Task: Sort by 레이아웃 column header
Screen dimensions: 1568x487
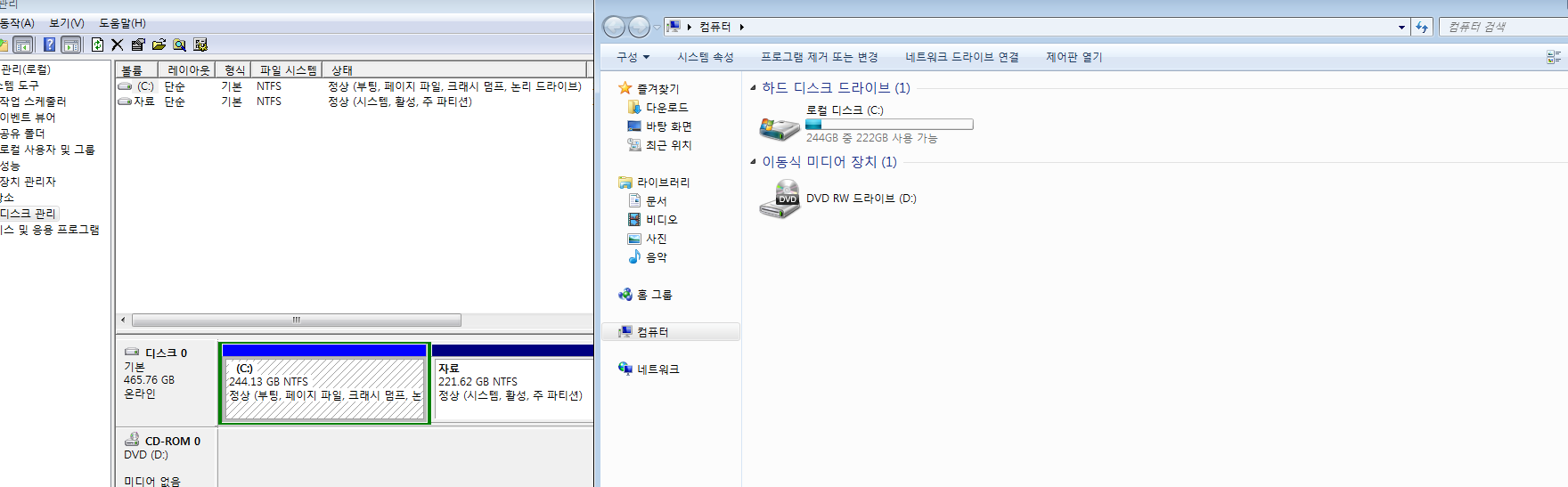Action: click(187, 69)
